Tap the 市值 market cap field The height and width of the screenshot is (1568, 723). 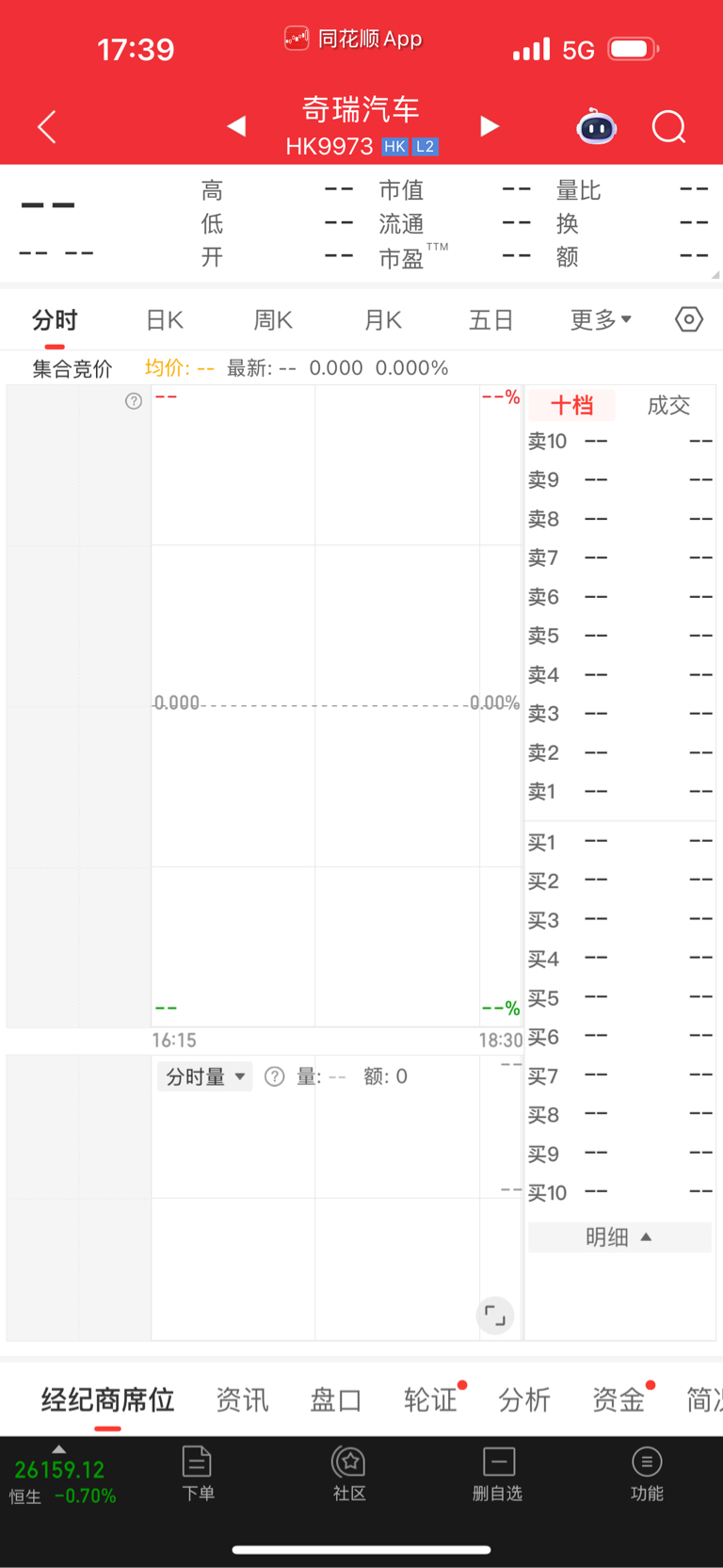[x=455, y=190]
